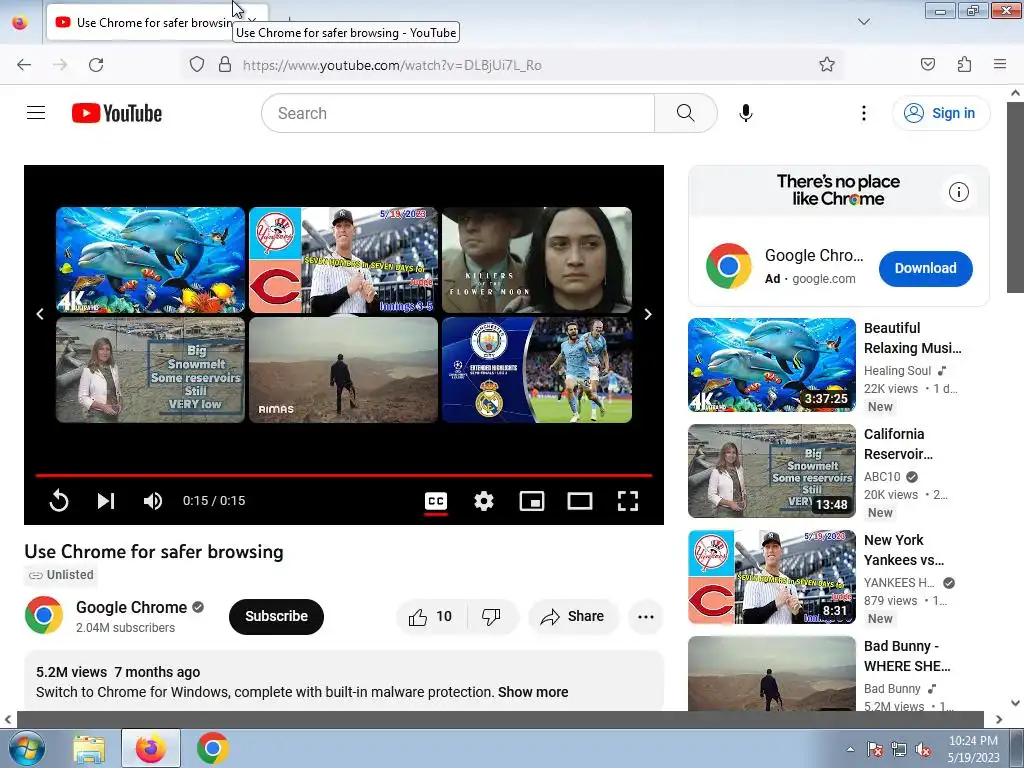The width and height of the screenshot is (1024, 768).
Task: Dislike the video with thumbs down
Action: point(491,616)
